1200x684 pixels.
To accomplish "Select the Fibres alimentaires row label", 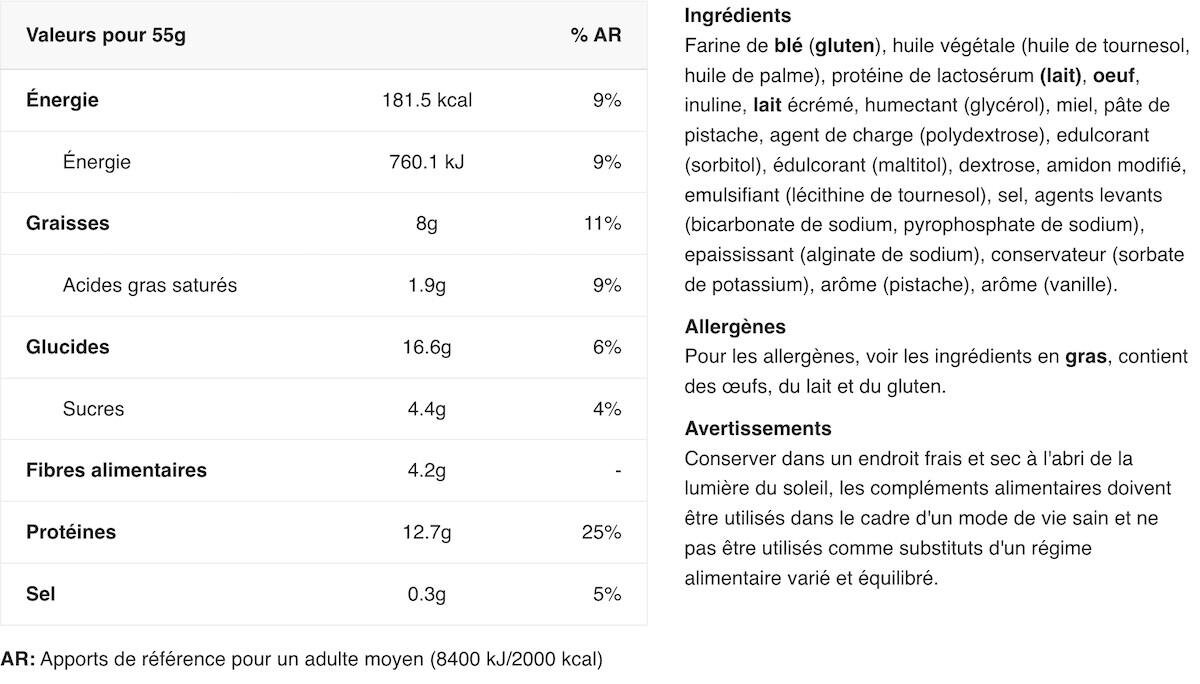I will coord(116,470).
